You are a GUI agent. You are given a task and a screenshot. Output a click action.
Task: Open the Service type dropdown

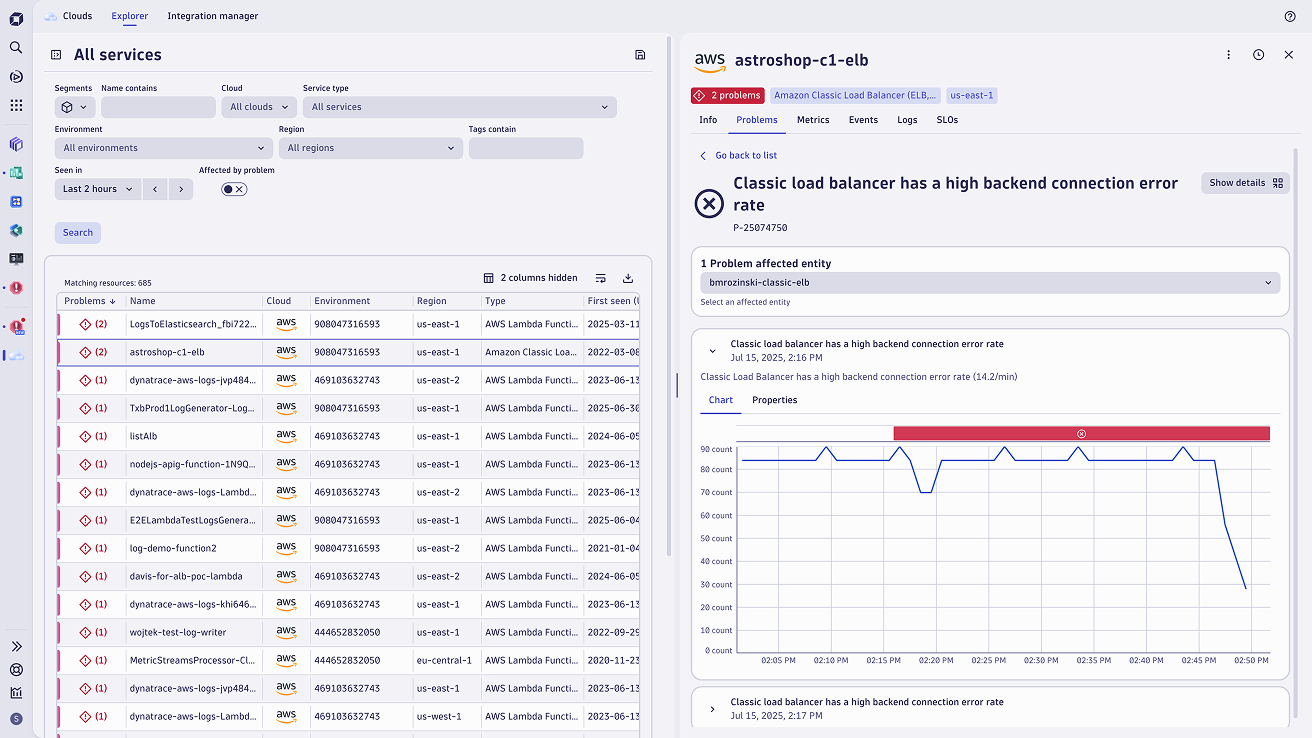pos(459,107)
